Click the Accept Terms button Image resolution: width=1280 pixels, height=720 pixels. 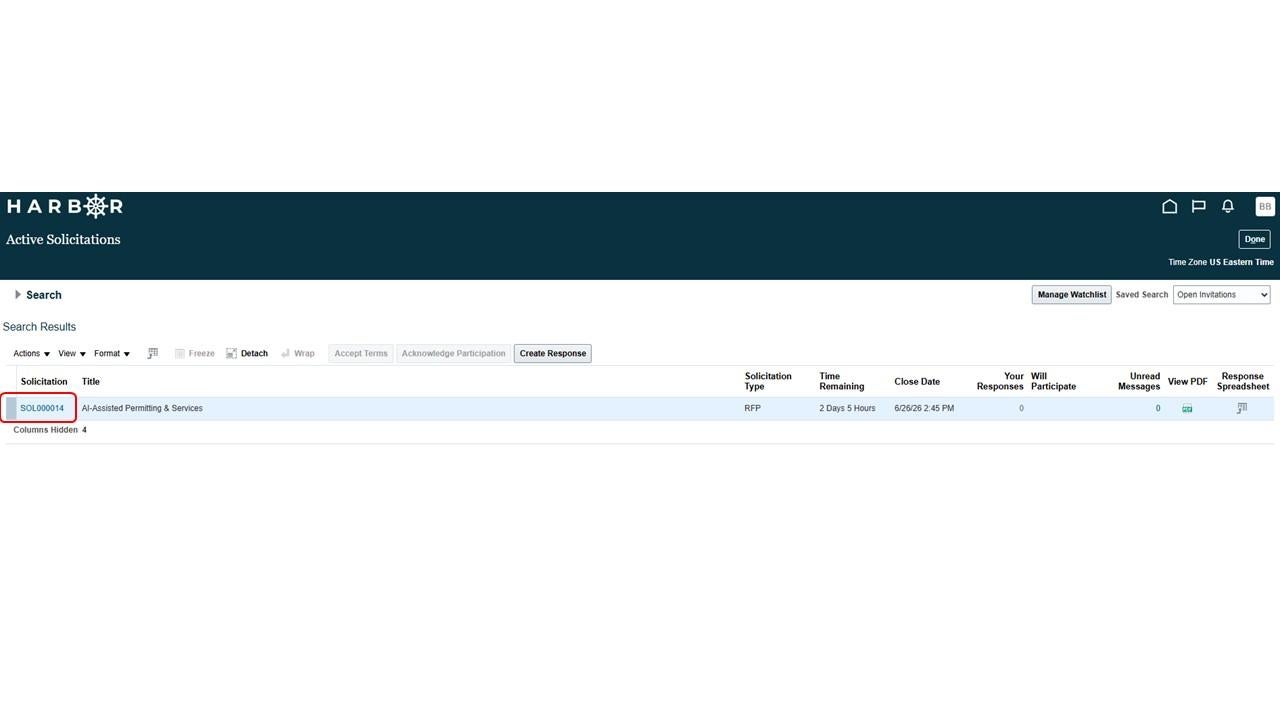click(360, 353)
